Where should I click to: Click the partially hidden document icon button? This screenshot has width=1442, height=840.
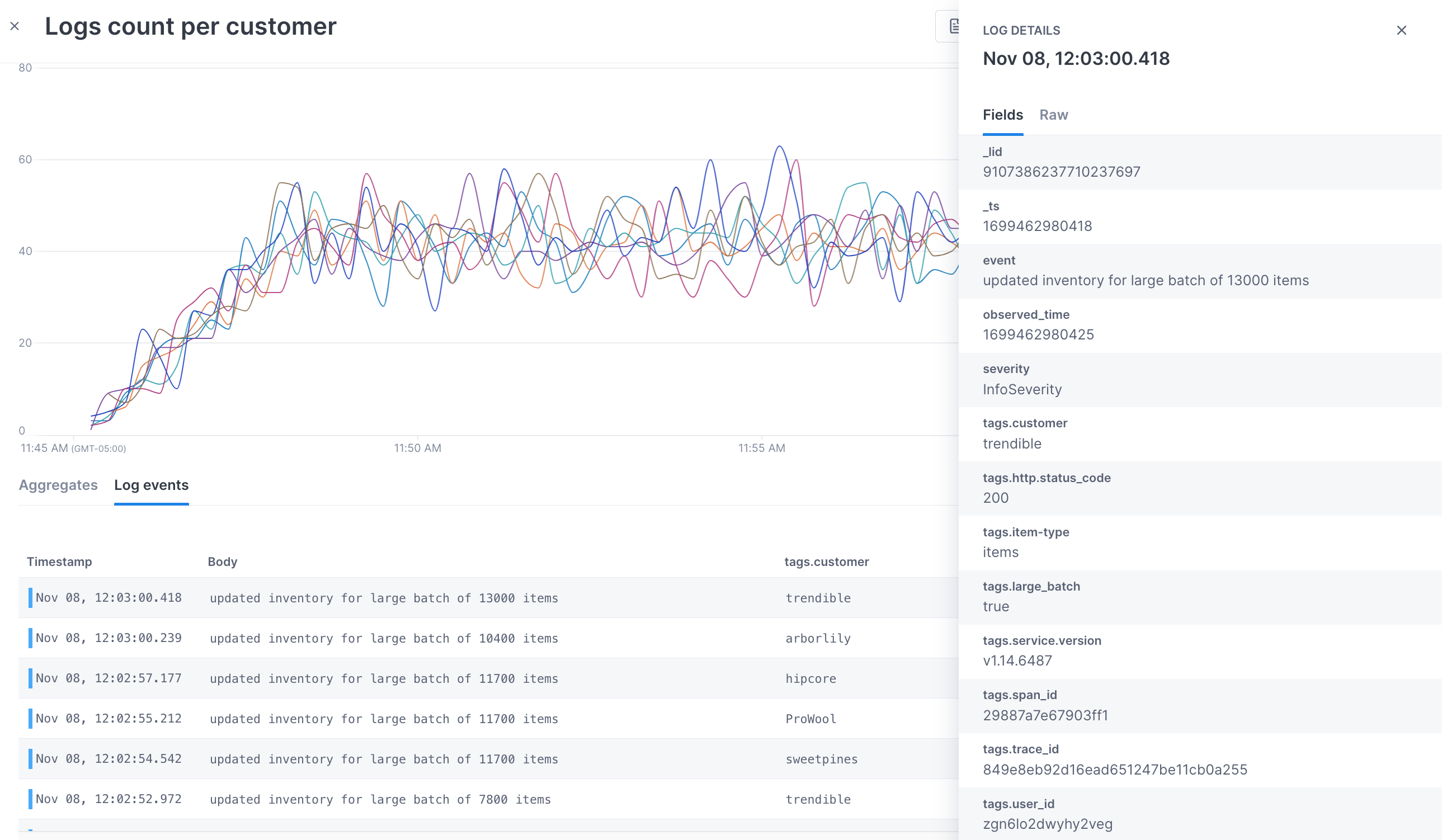pos(952,26)
